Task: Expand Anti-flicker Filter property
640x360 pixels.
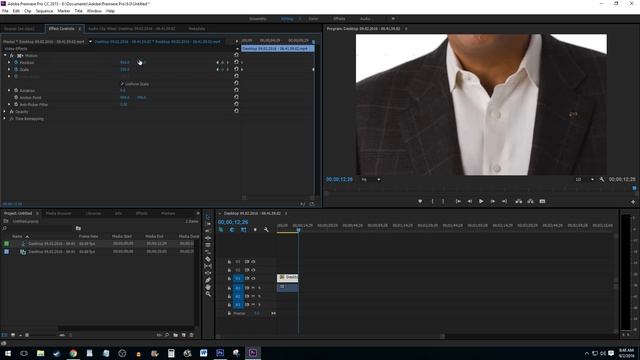Action: 9,104
